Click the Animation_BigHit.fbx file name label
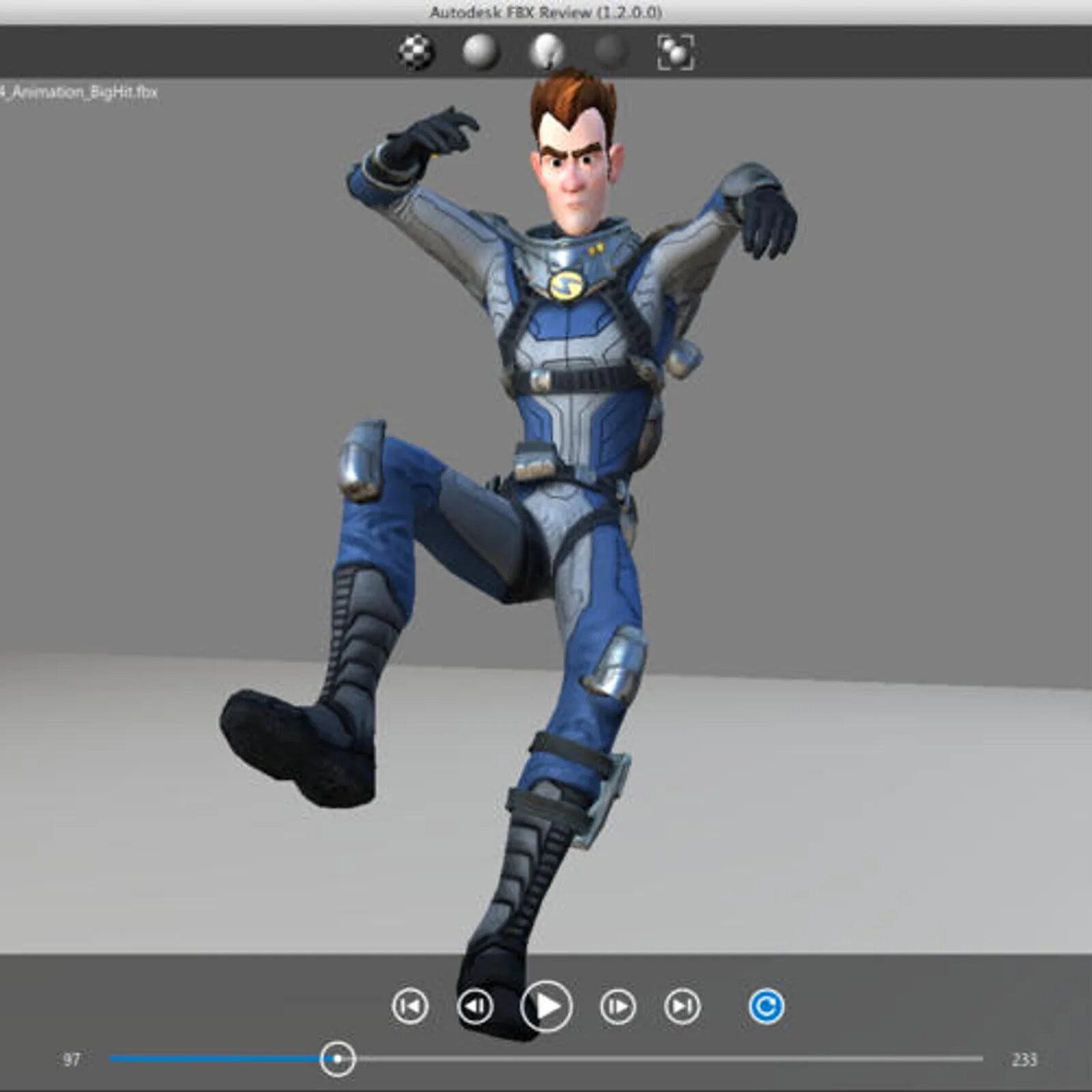 [79, 92]
